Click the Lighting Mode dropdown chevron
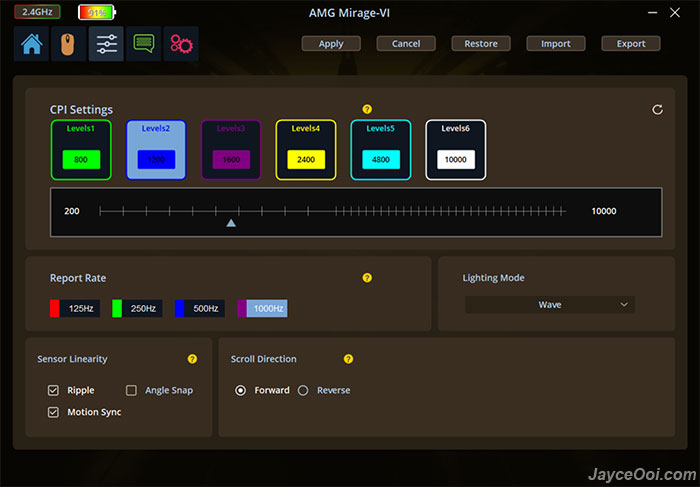Screen dimensions: 700x487 point(624,305)
